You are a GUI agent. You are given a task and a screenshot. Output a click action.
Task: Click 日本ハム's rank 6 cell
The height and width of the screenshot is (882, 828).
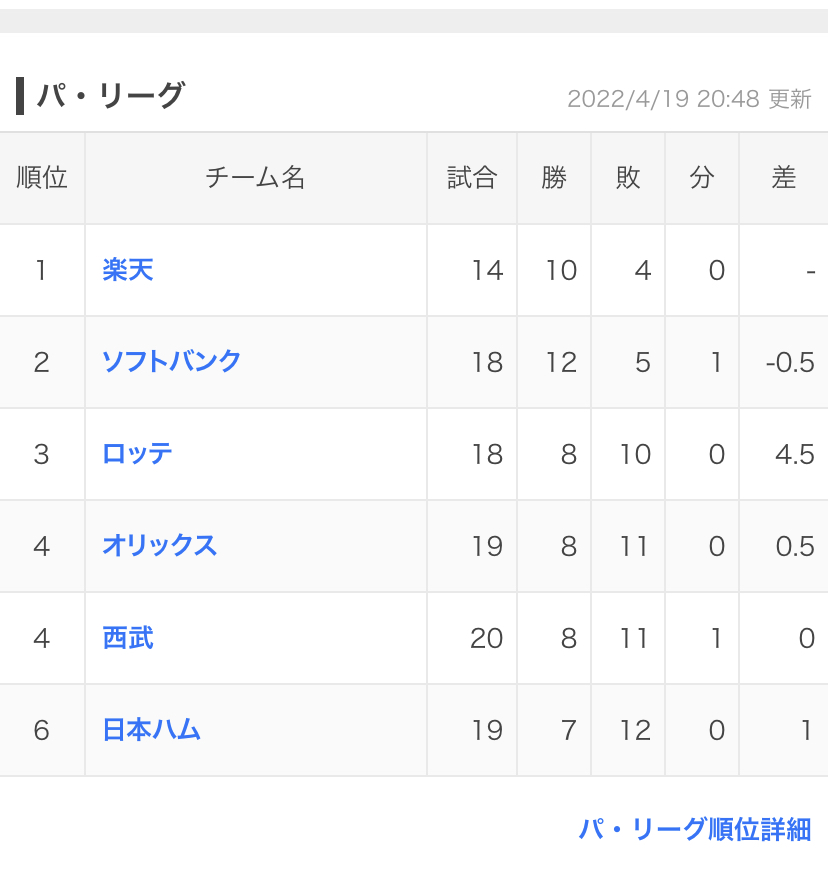pyautogui.click(x=42, y=730)
